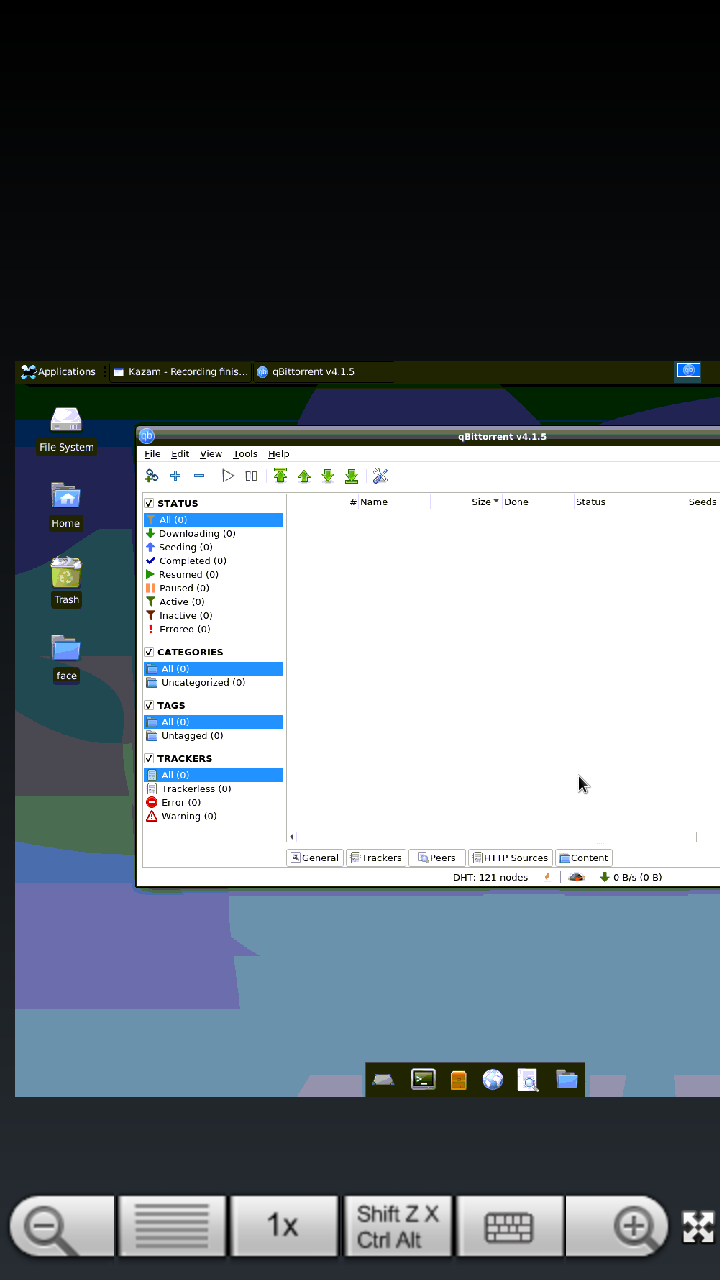Switch to the Peers tab
Screen dimensions: 720x1280
click(x=437, y=858)
